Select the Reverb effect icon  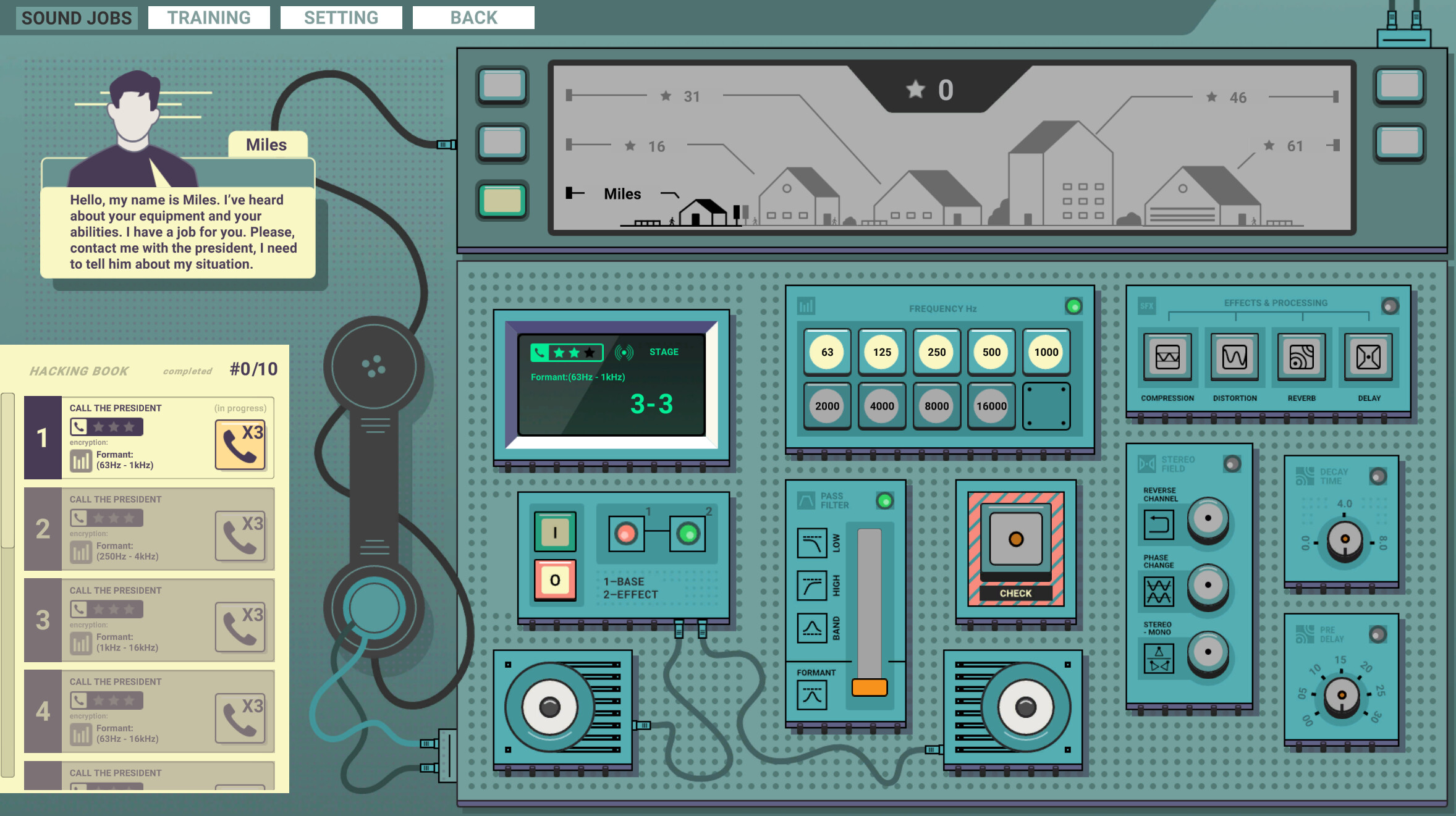[x=1302, y=356]
